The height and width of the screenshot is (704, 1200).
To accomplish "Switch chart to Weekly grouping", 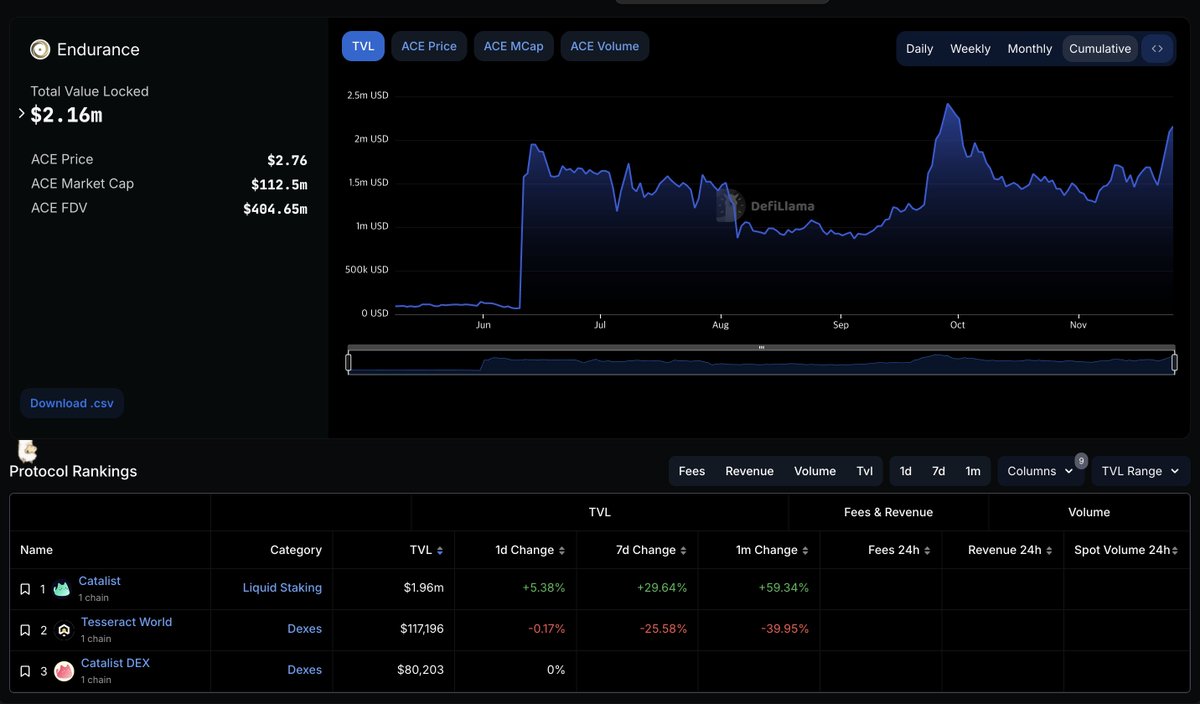I will 970,48.
